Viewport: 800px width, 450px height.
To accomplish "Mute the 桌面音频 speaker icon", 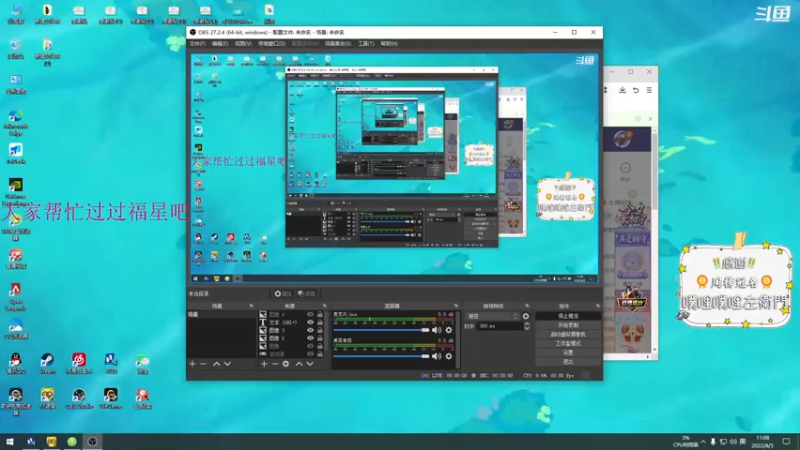I will tap(437, 356).
